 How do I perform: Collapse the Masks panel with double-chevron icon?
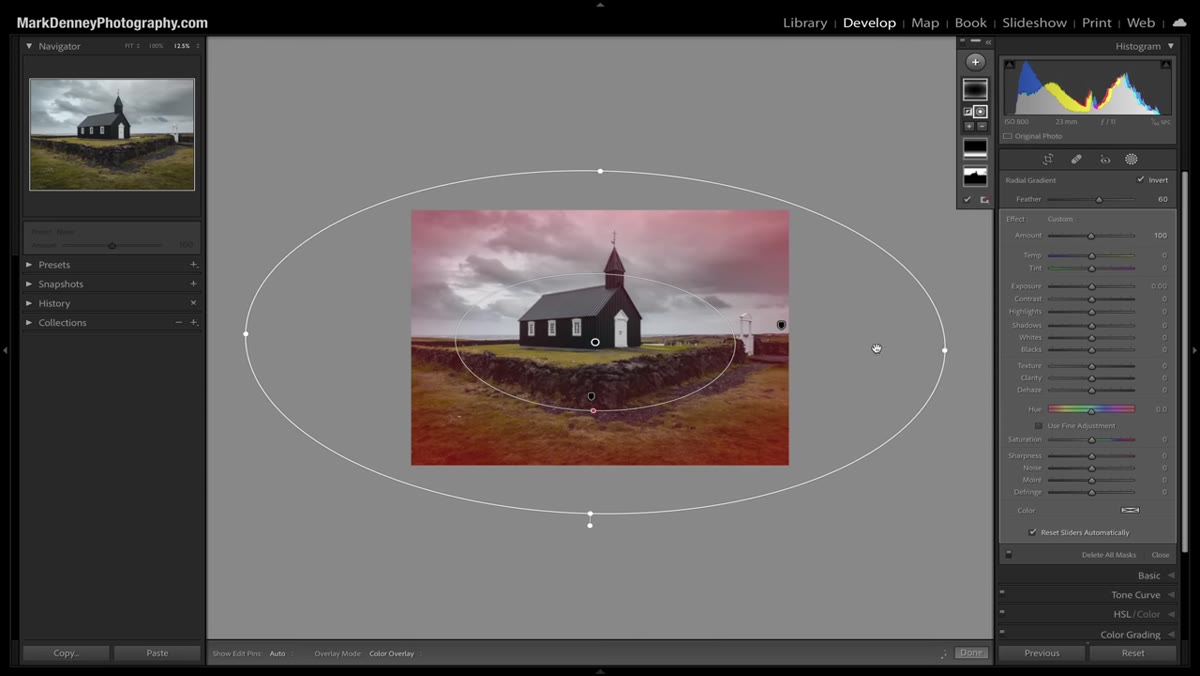pyautogui.click(x=988, y=42)
